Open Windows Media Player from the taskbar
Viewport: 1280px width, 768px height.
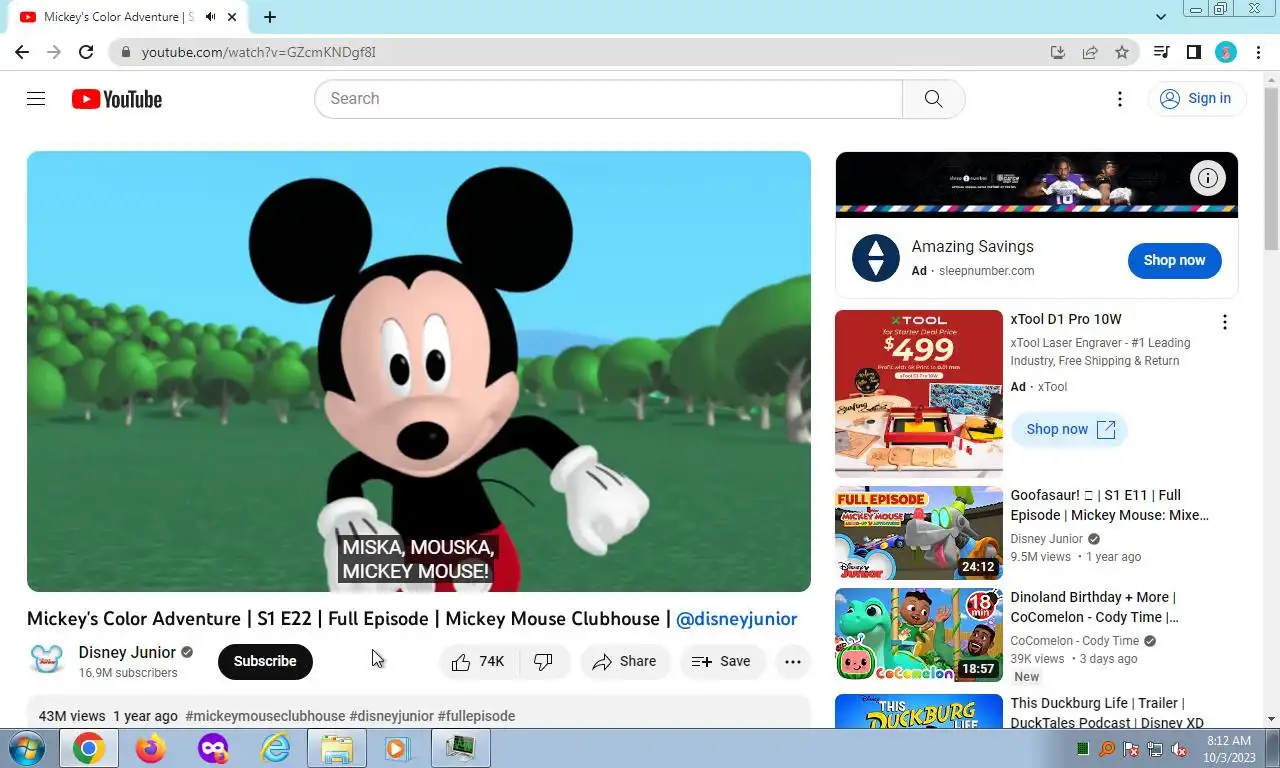click(398, 748)
